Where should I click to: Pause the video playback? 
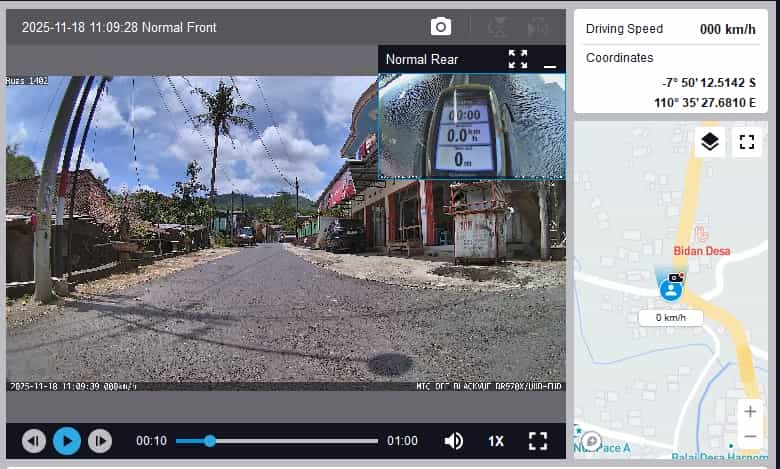click(x=67, y=441)
